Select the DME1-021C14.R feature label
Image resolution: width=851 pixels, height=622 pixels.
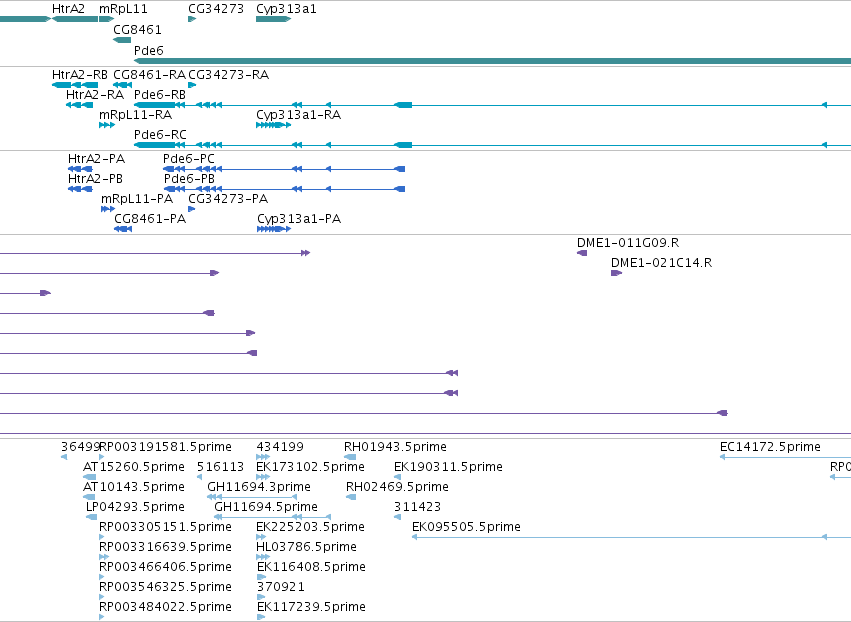click(662, 263)
